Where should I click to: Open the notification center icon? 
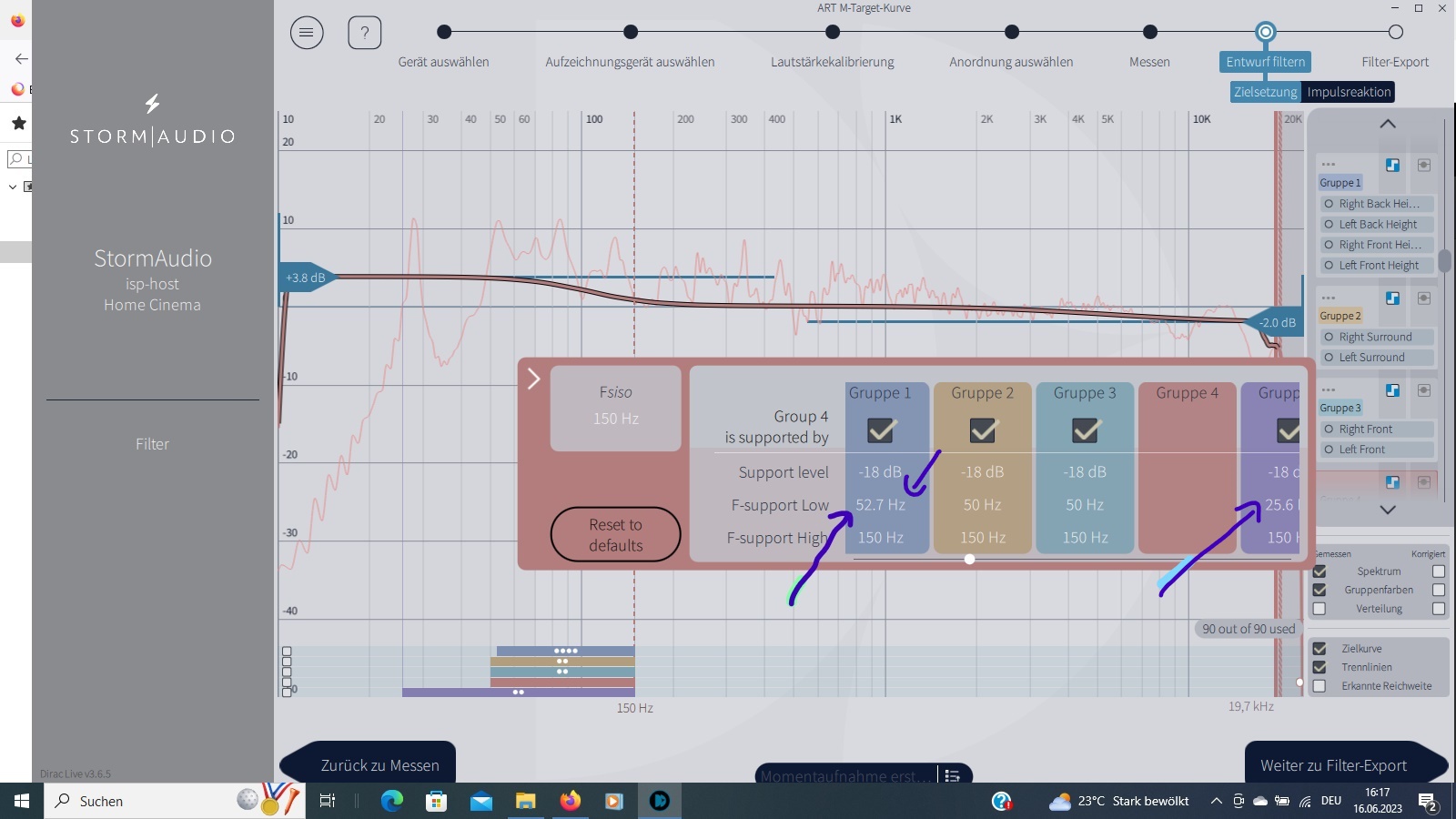pos(1429,802)
